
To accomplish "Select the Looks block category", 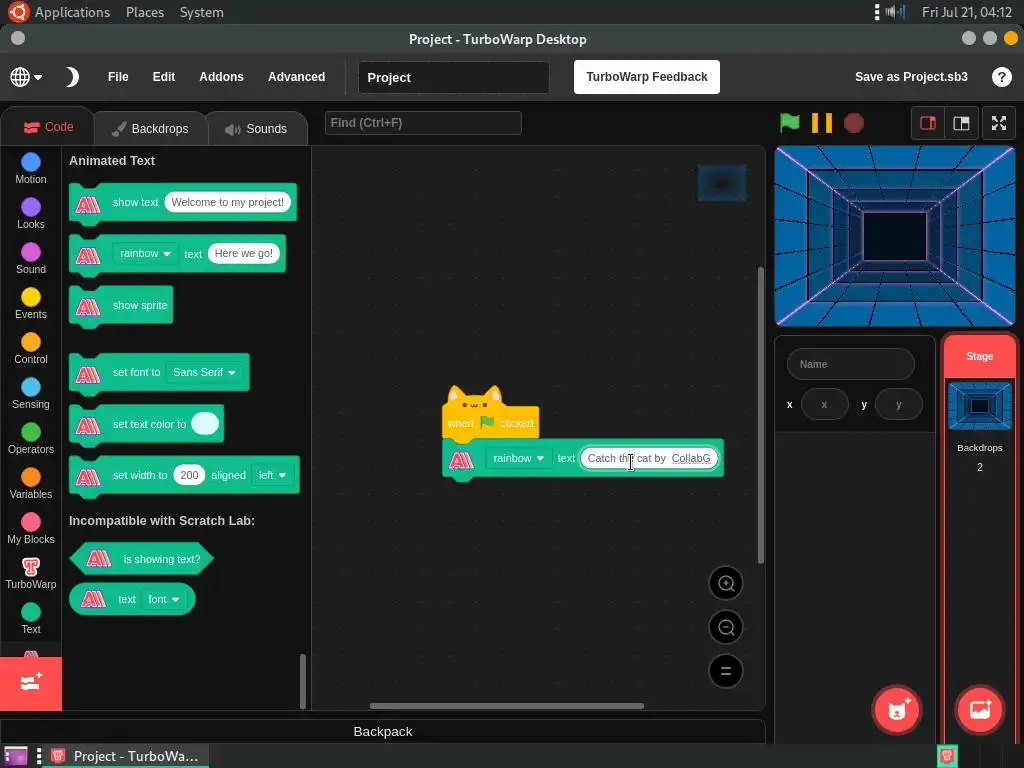I will click(31, 214).
